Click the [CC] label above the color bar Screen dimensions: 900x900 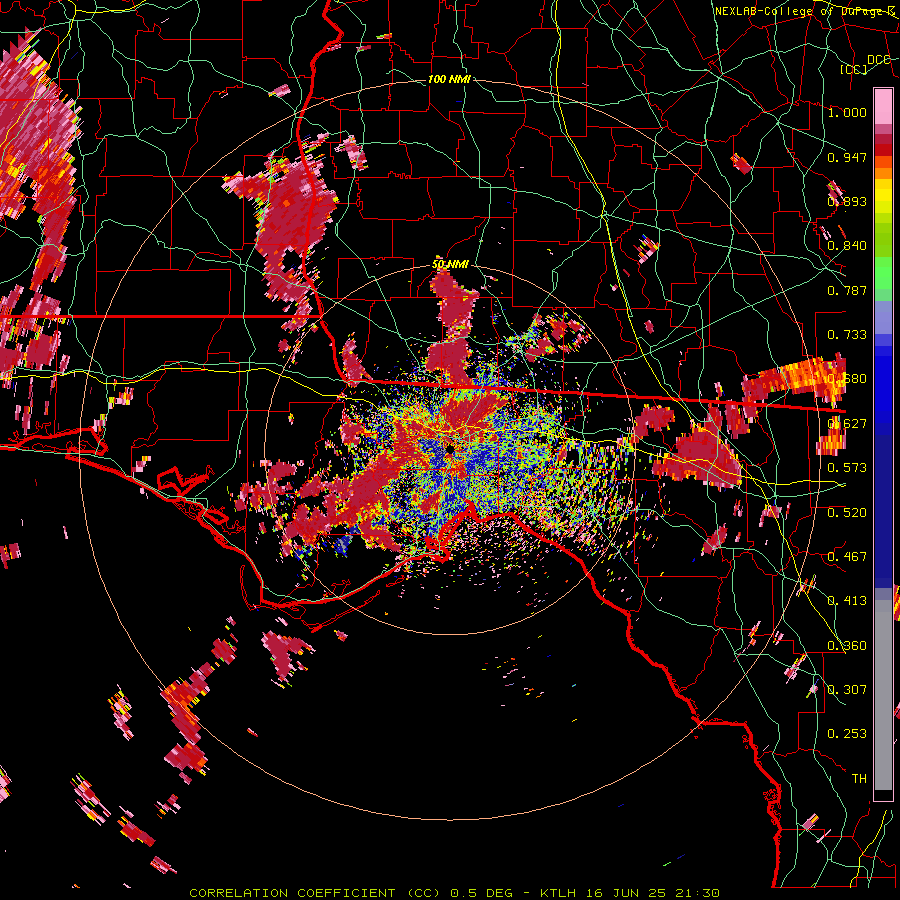(854, 69)
